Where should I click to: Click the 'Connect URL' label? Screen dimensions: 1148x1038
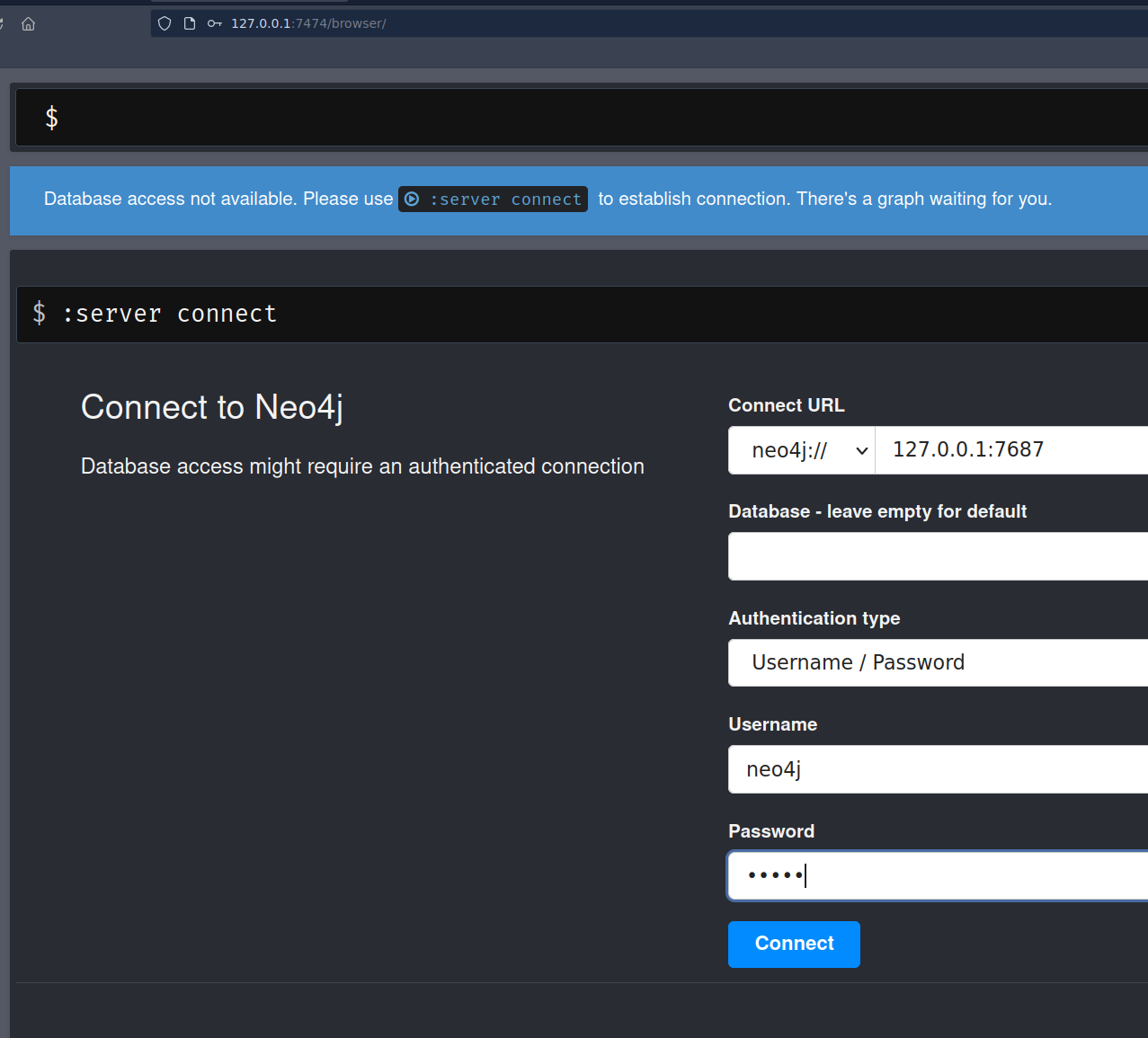tap(787, 405)
